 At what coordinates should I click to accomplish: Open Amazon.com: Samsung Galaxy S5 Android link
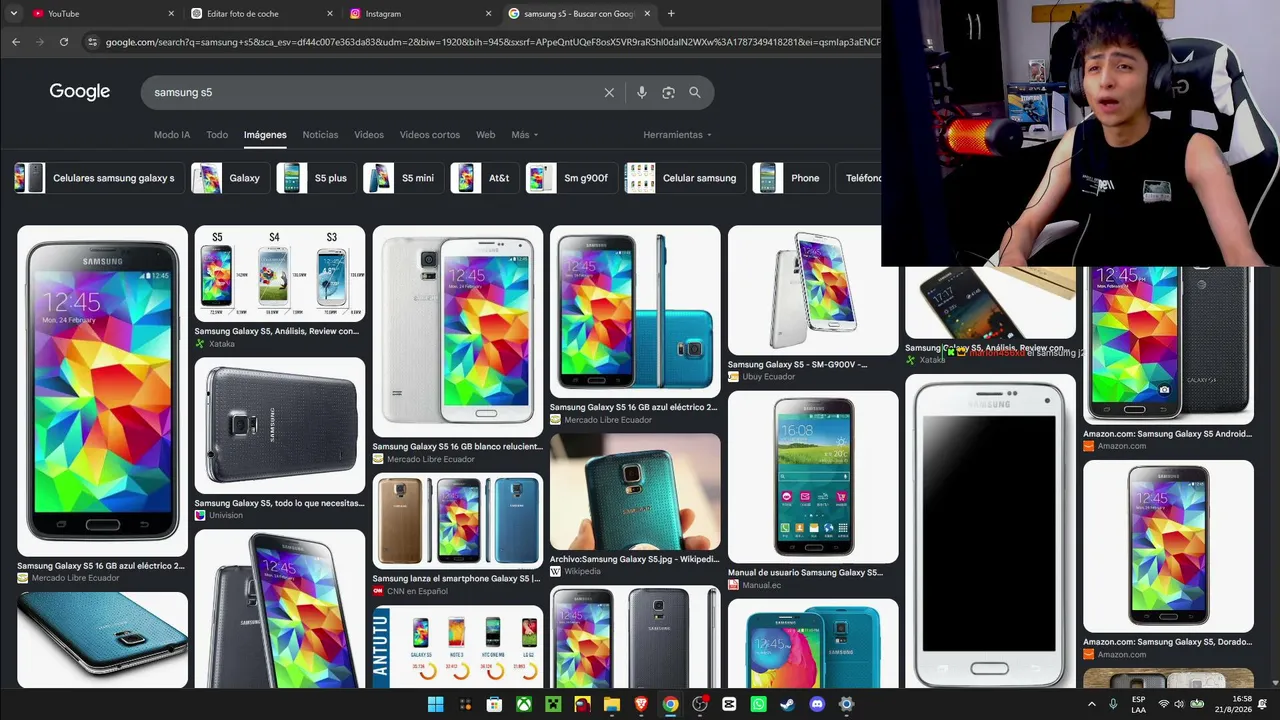point(1167,434)
